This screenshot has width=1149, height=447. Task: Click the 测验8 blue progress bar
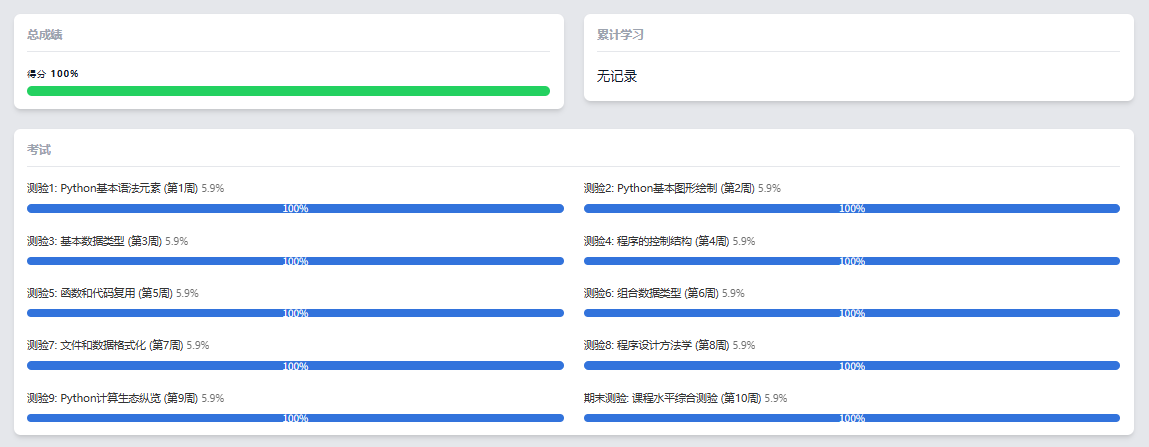click(x=851, y=366)
